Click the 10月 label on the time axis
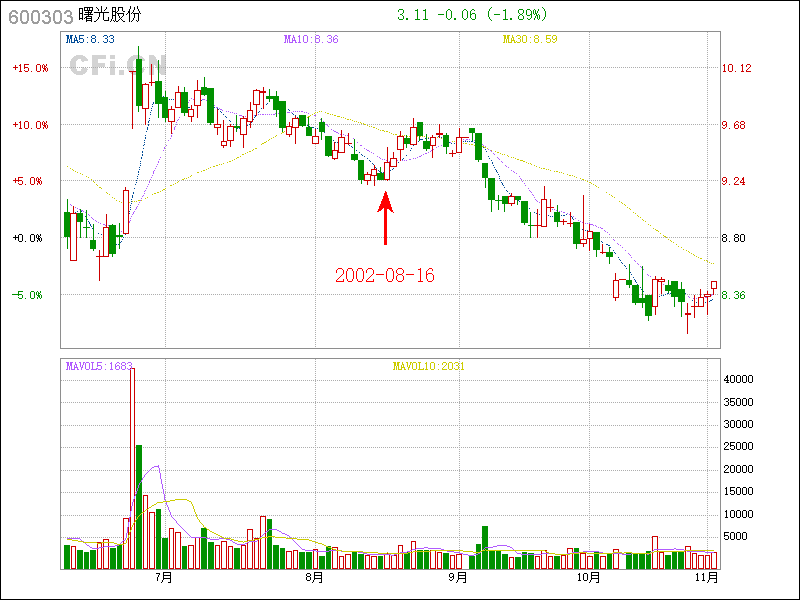800x600 pixels. coord(589,578)
